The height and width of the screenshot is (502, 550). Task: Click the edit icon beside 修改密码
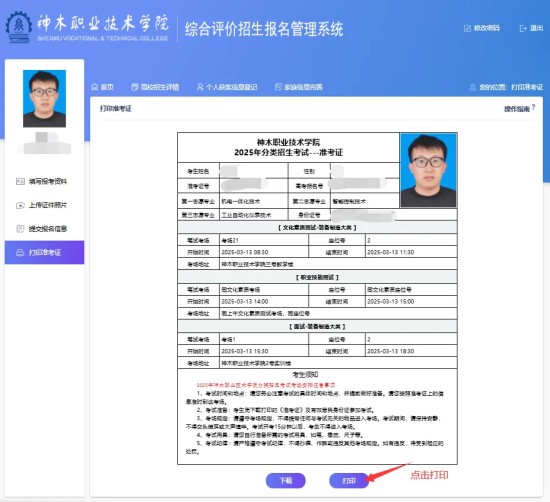coord(467,28)
